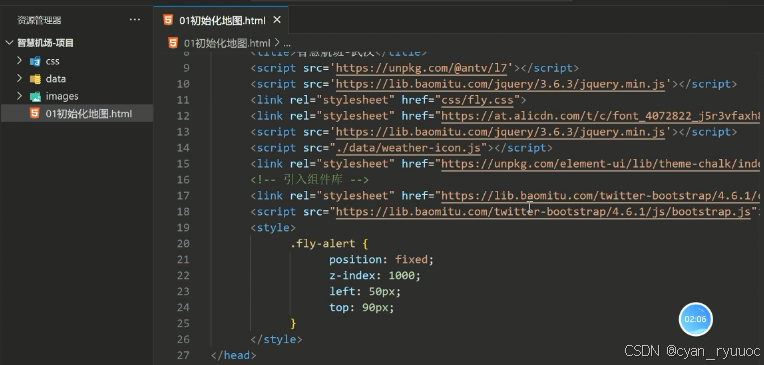Viewport: 764px width, 365px height.
Task: Click line number 19 in the gutter
Action: pyautogui.click(x=183, y=228)
